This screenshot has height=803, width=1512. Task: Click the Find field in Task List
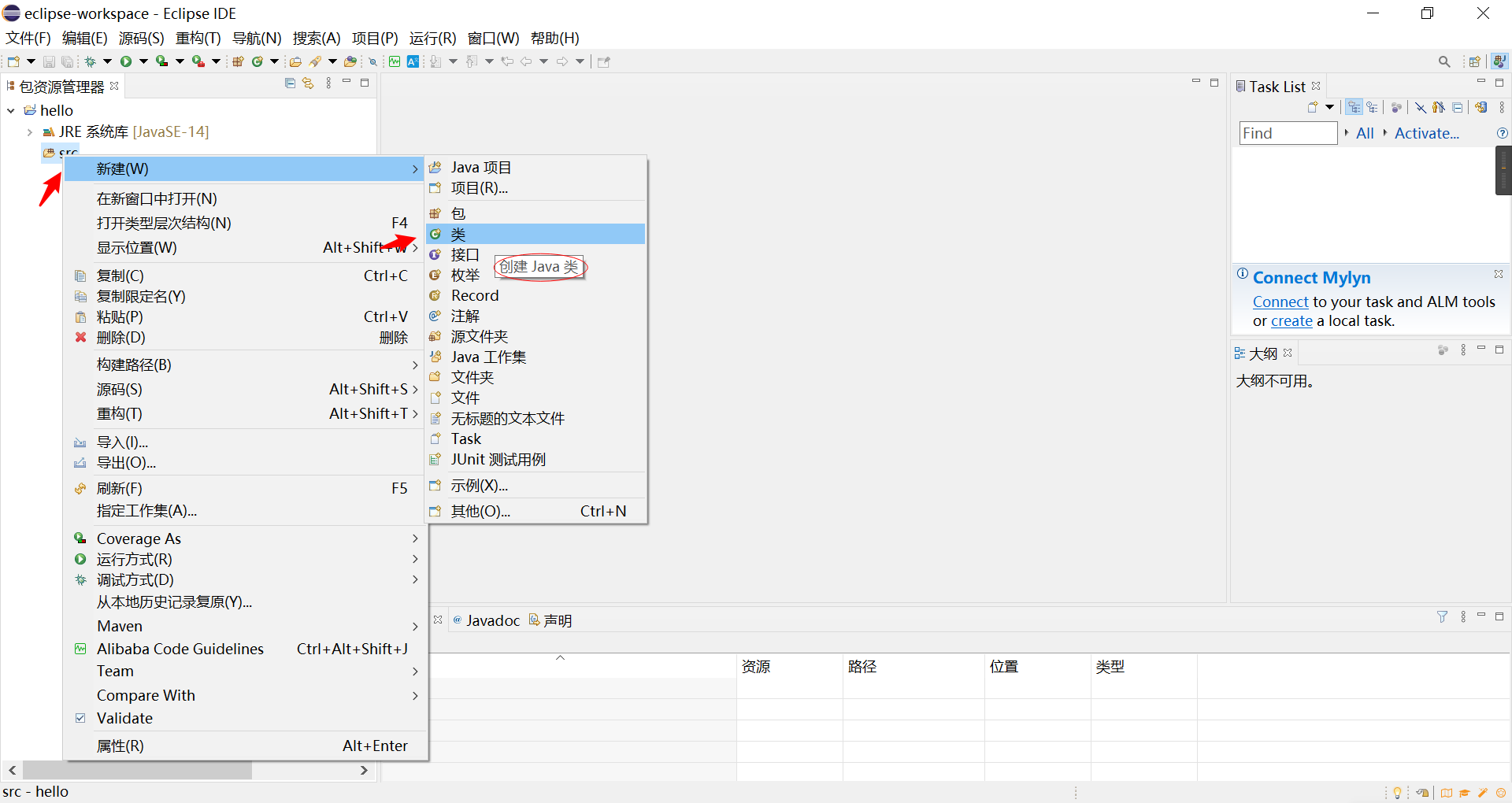(1288, 133)
